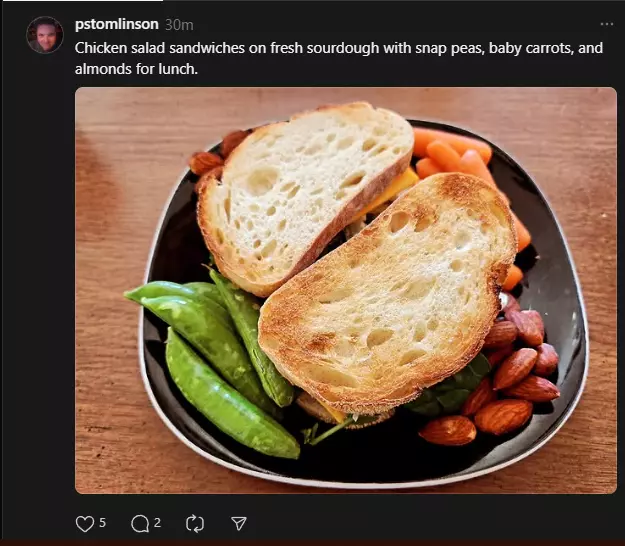
Task: Click the snap peas in the photo
Action: click(211, 359)
